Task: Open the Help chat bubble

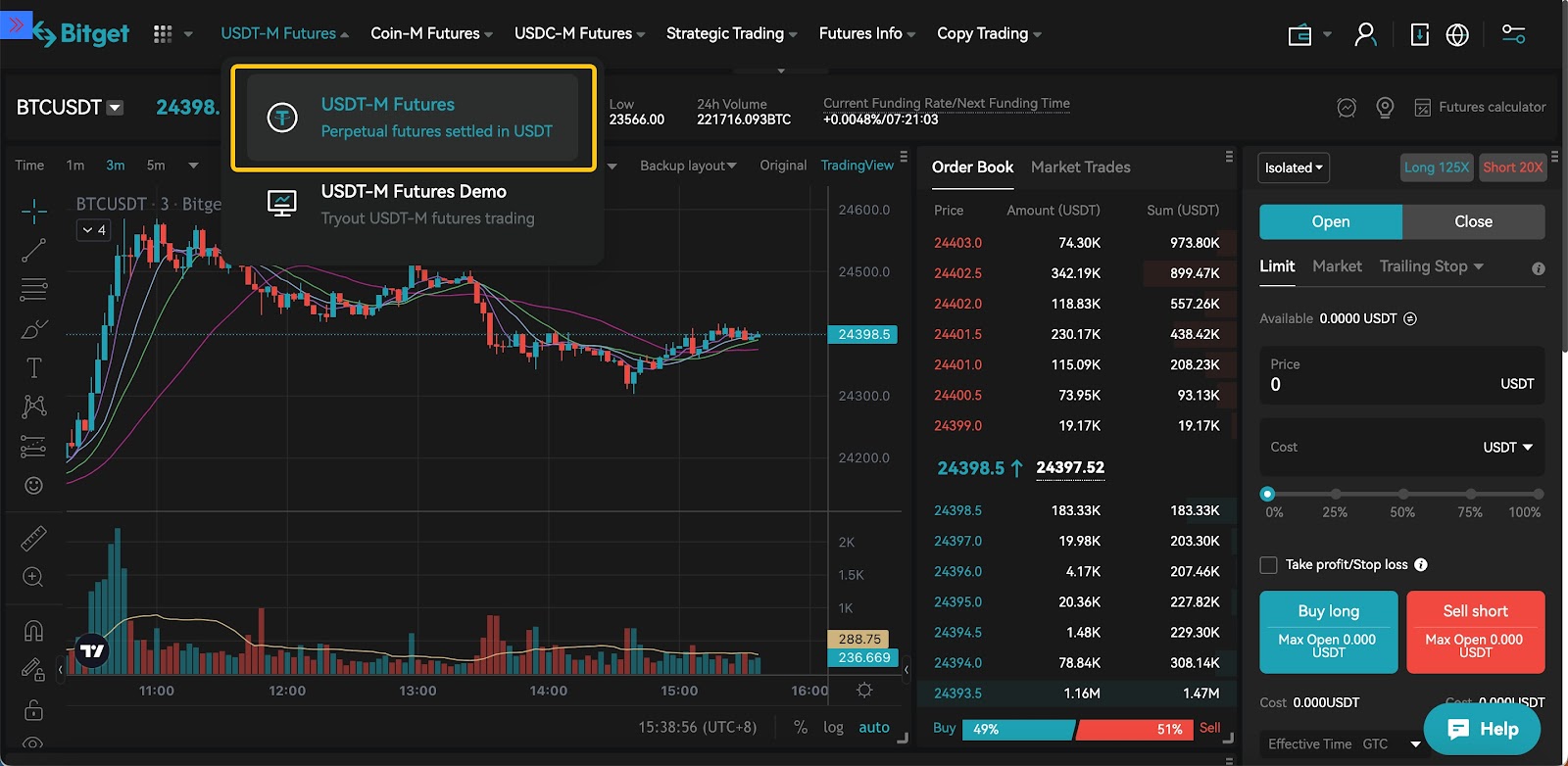Action: tap(1482, 729)
